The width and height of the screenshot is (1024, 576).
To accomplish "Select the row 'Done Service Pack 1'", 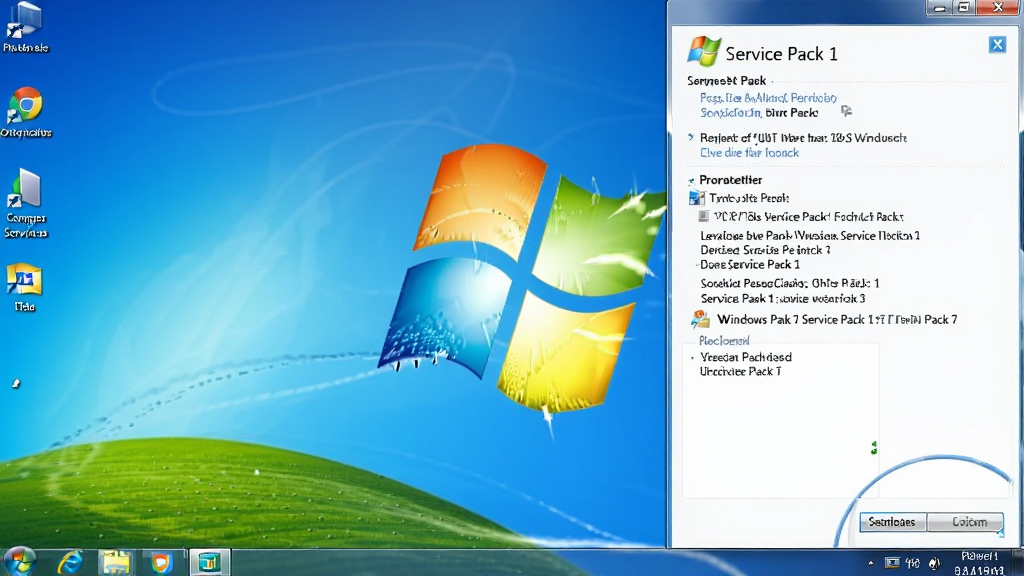I will 750,264.
